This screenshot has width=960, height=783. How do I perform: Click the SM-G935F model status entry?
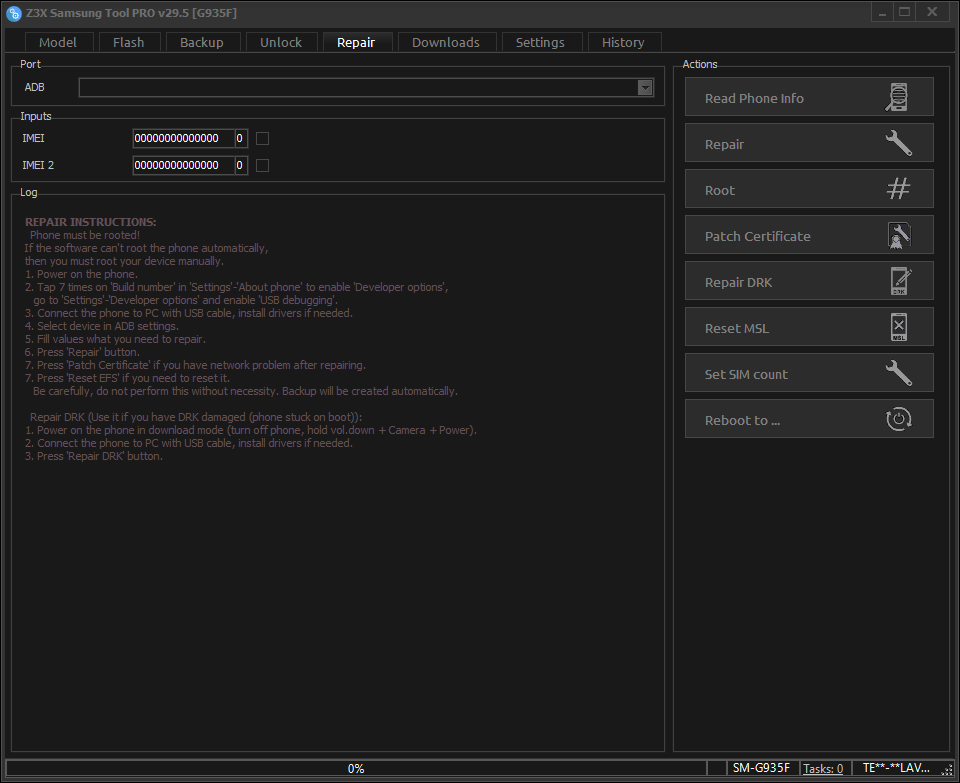762,768
